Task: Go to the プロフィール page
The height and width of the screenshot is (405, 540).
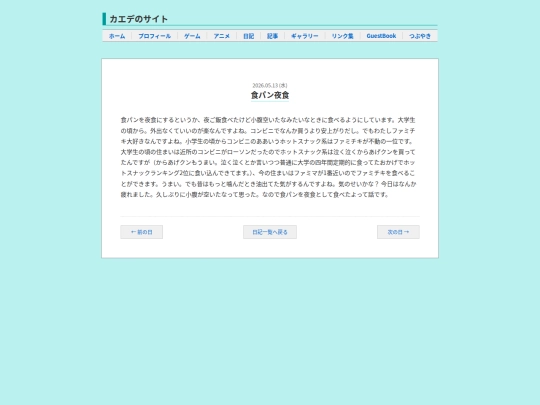Action: (x=155, y=36)
